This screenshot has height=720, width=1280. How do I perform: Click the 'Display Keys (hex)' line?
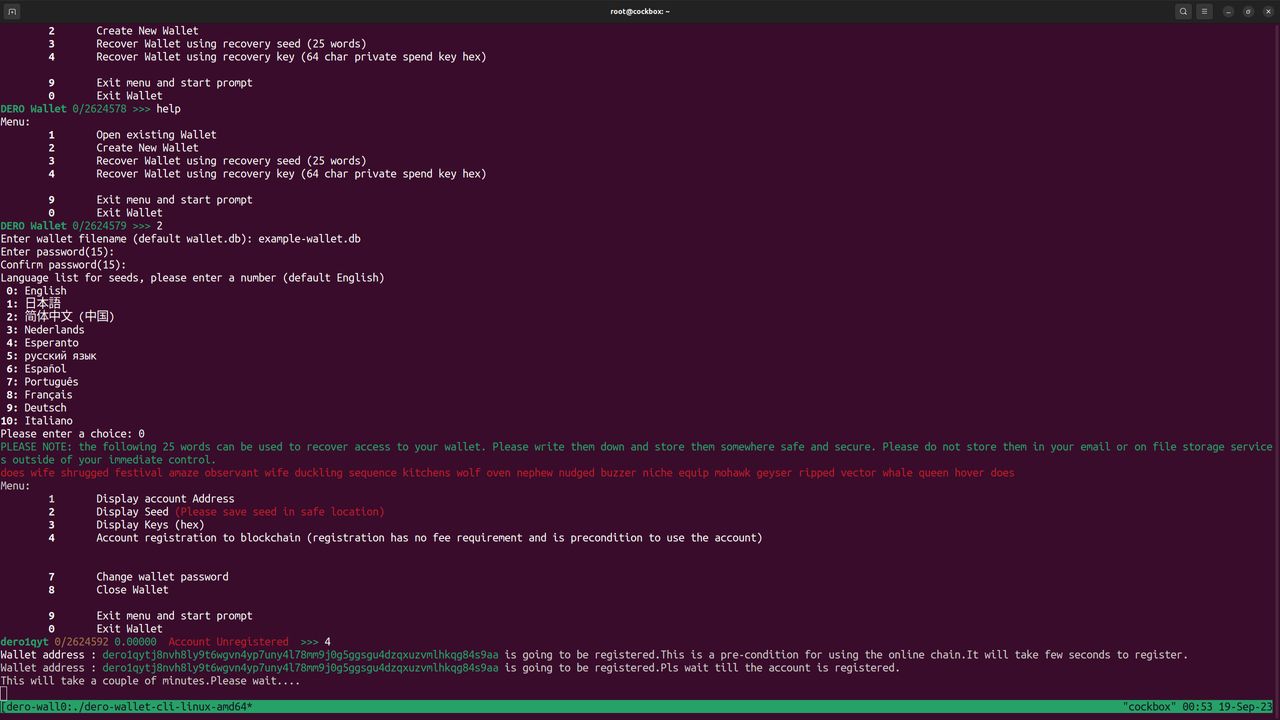[x=126, y=524]
